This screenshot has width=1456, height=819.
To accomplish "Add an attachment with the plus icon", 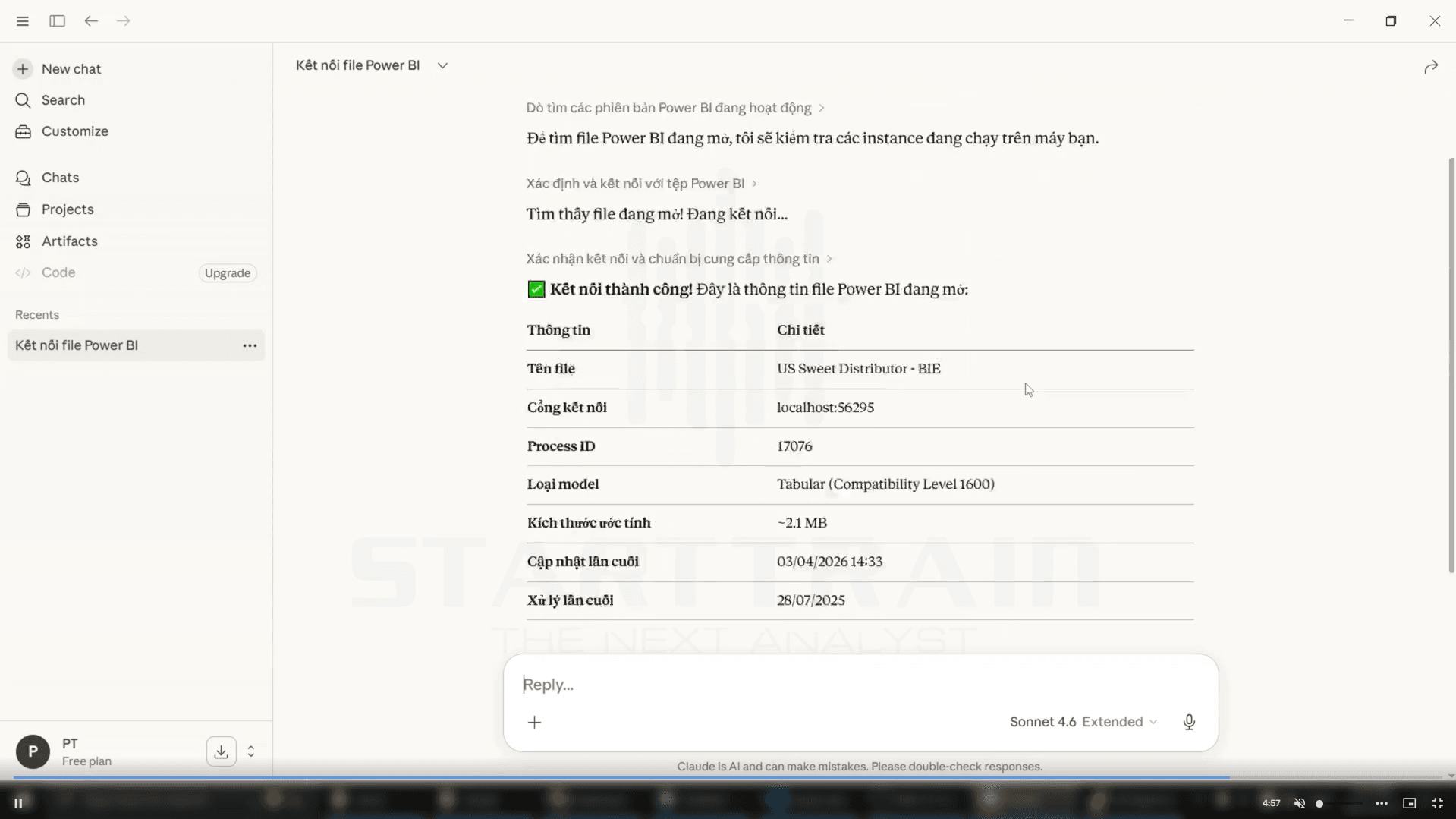I will (x=534, y=723).
